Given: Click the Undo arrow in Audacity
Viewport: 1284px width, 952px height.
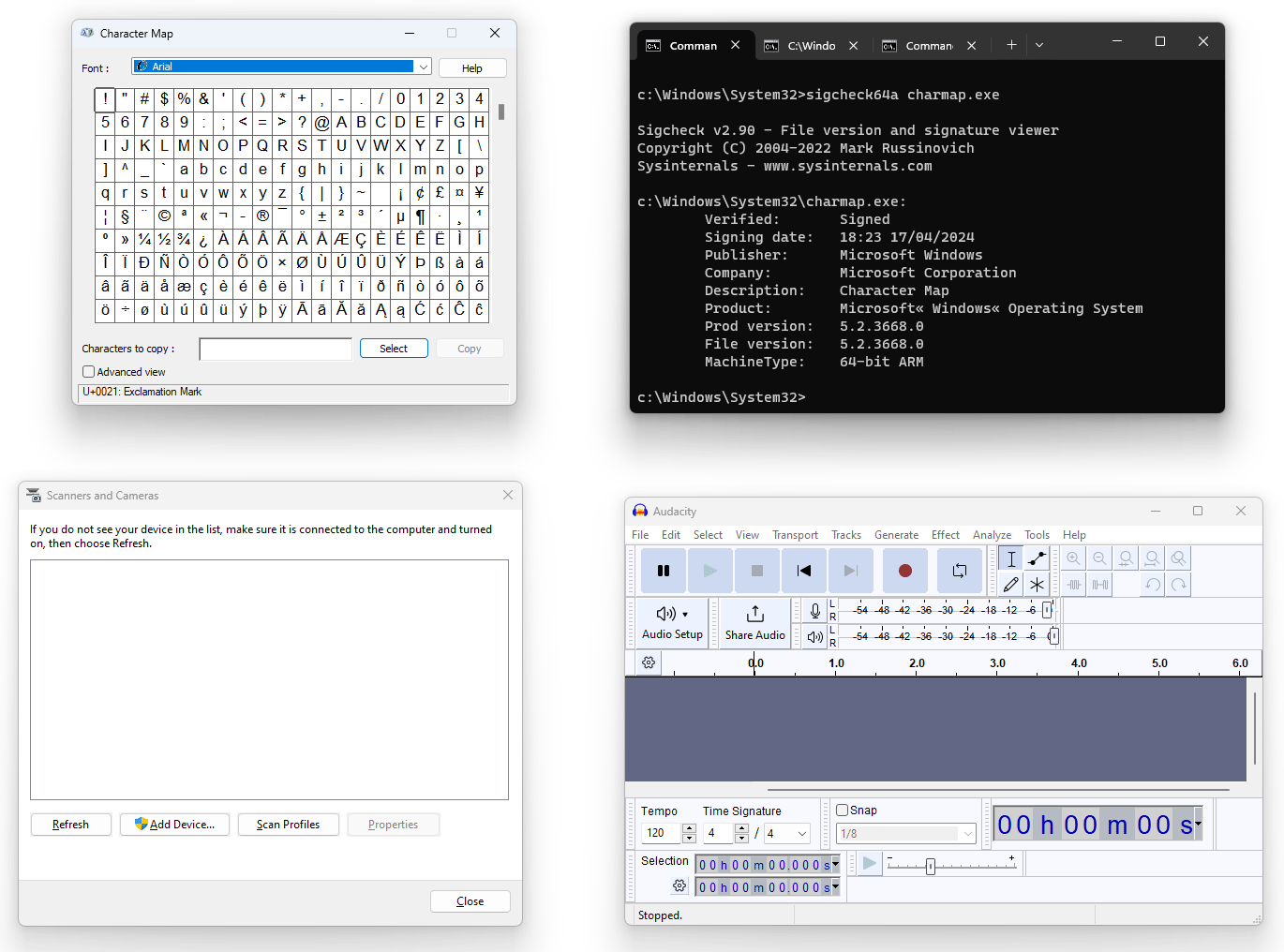Looking at the screenshot, I should click(1153, 585).
